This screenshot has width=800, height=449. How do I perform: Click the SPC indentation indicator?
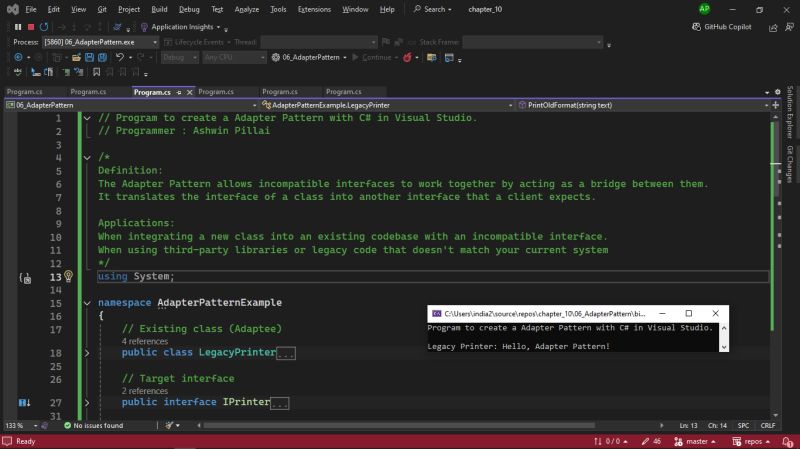743,426
